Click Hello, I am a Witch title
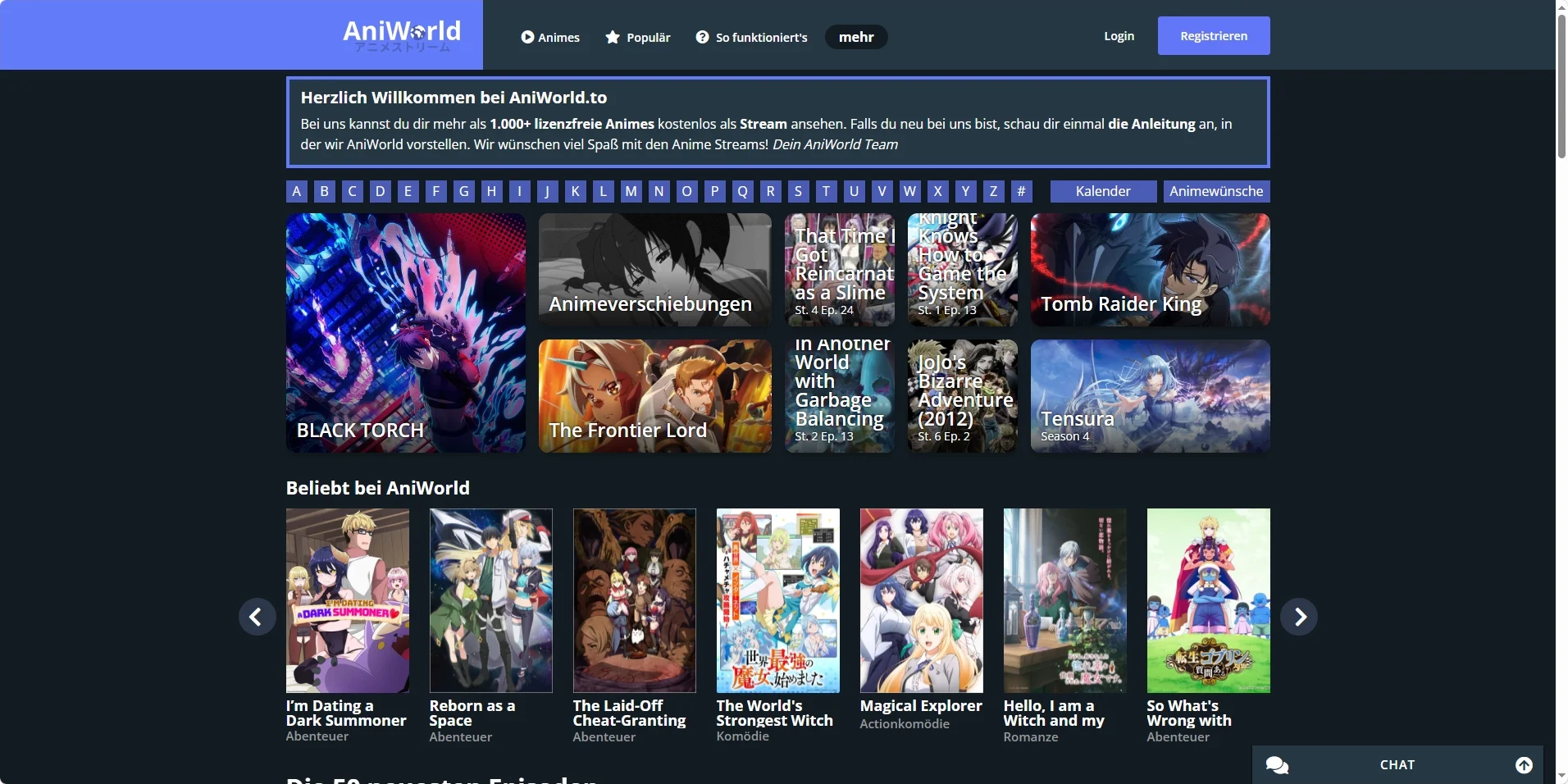Image resolution: width=1568 pixels, height=784 pixels. tap(1054, 713)
